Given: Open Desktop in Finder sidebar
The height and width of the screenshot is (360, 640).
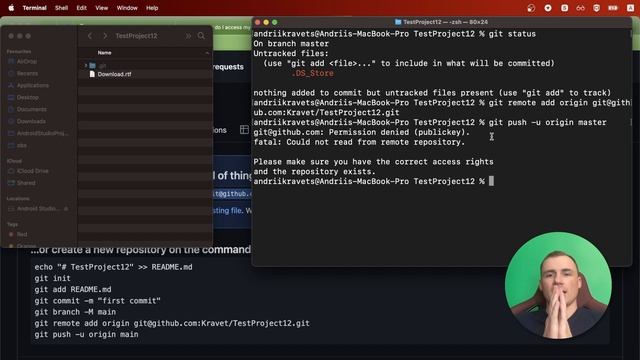Looking at the screenshot, I should click(x=27, y=97).
